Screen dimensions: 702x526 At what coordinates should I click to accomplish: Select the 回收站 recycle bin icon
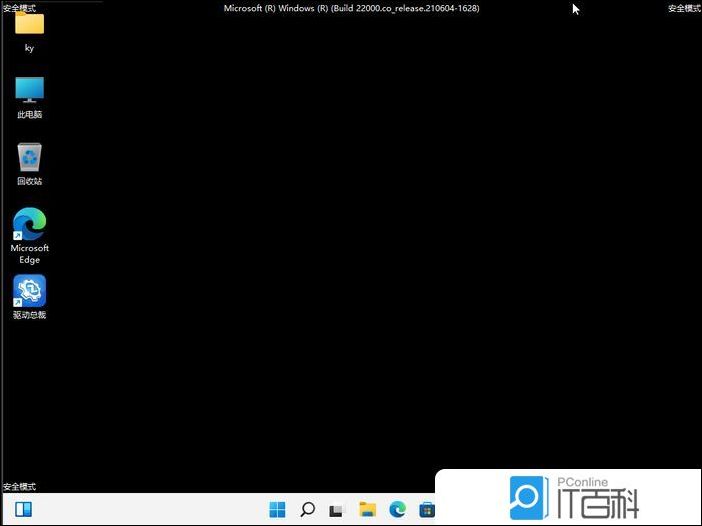pos(30,157)
